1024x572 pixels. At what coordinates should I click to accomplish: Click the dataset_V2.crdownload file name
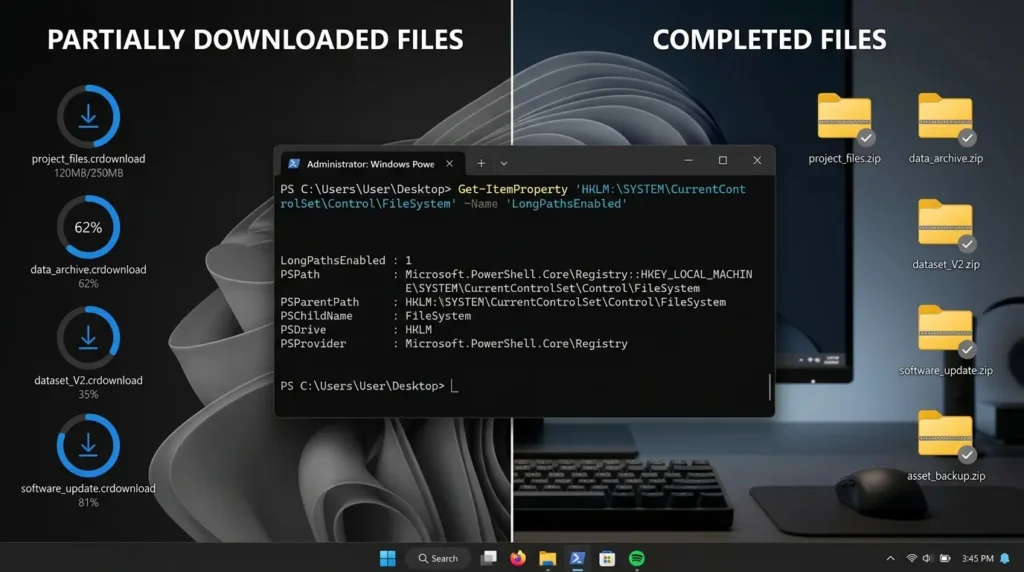tap(88, 381)
